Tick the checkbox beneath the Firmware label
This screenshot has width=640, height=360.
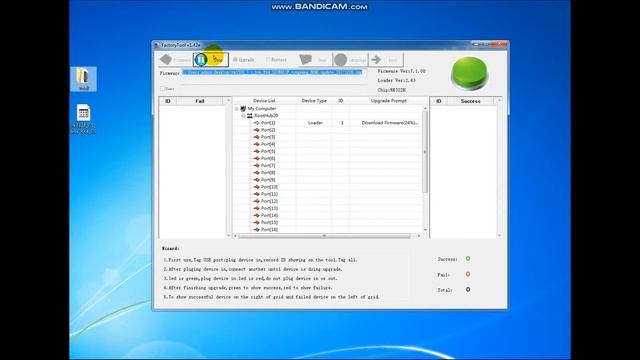(x=162, y=89)
